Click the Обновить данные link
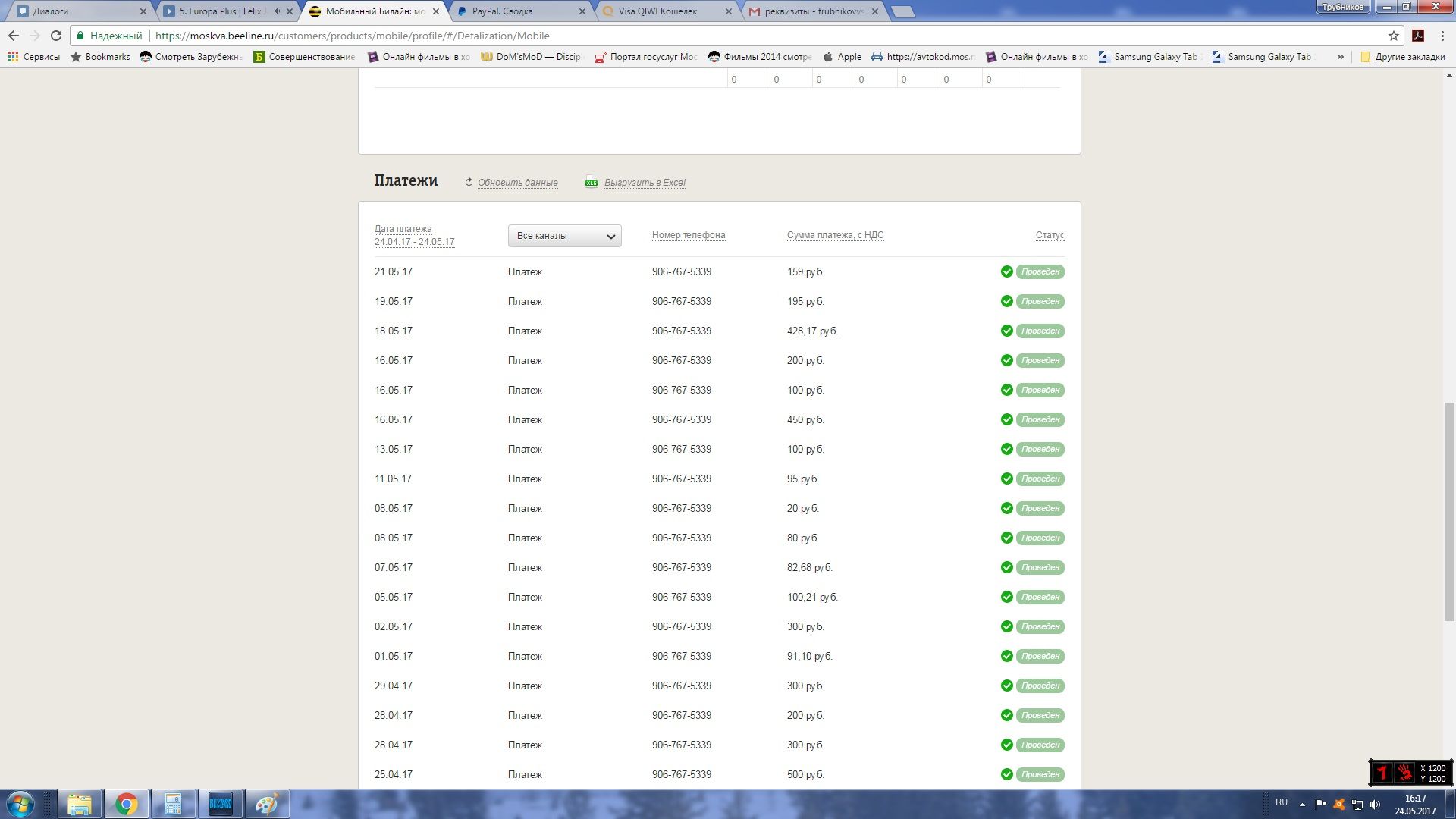This screenshot has width=1456, height=819. coord(517,183)
